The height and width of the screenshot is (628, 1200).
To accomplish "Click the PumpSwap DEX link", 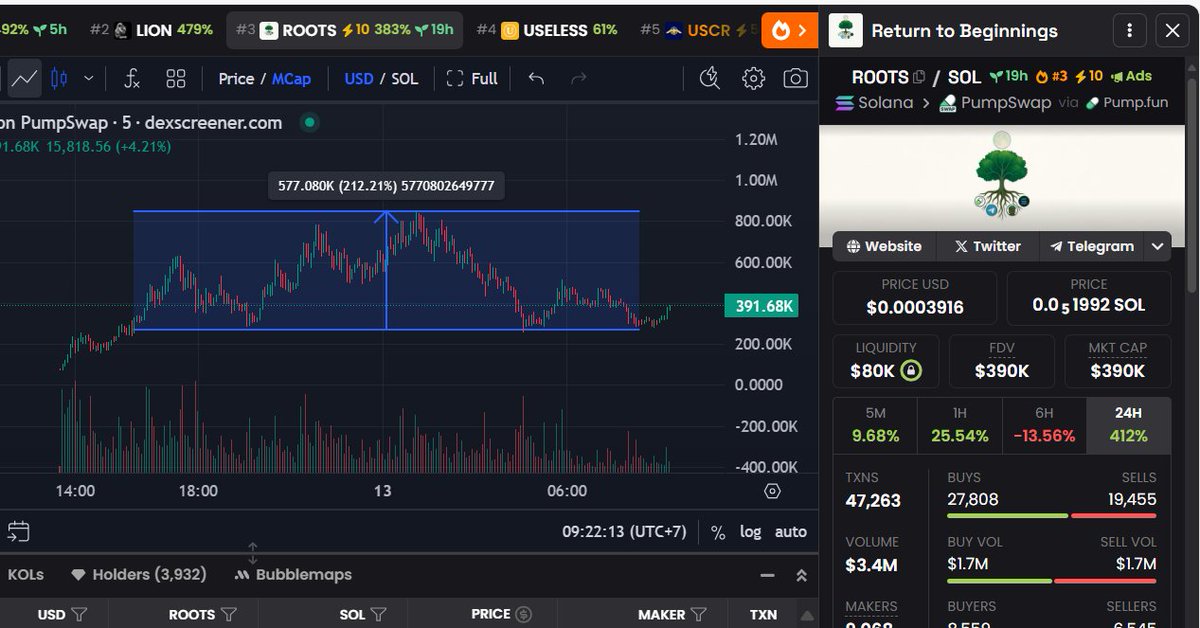I will click(995, 103).
